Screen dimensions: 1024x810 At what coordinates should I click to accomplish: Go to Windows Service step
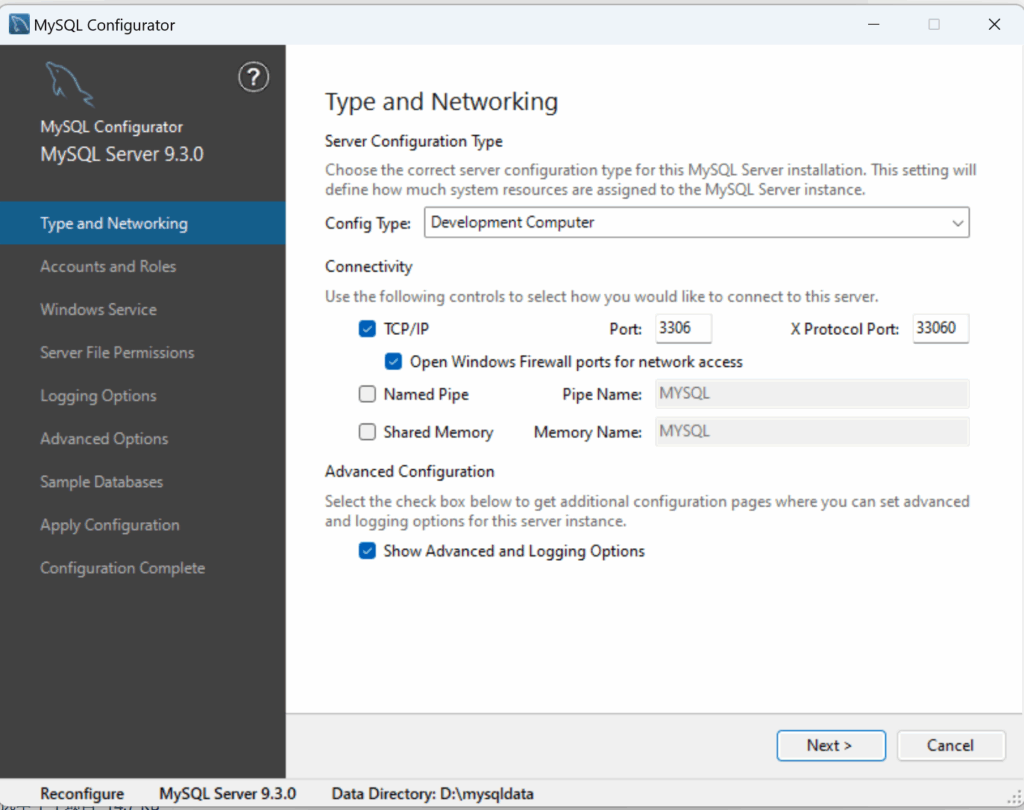tap(98, 310)
